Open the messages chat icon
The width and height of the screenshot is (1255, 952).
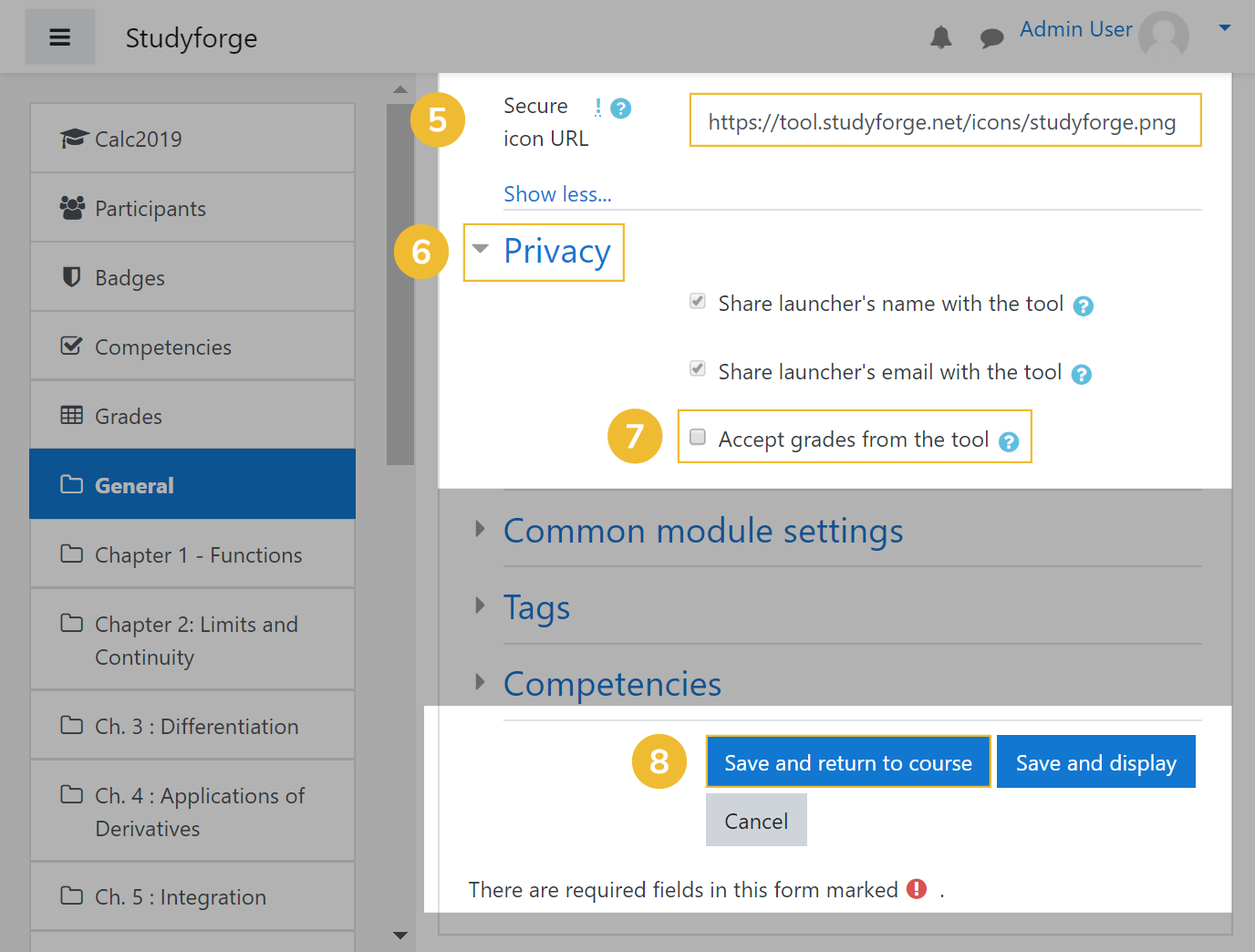click(991, 37)
